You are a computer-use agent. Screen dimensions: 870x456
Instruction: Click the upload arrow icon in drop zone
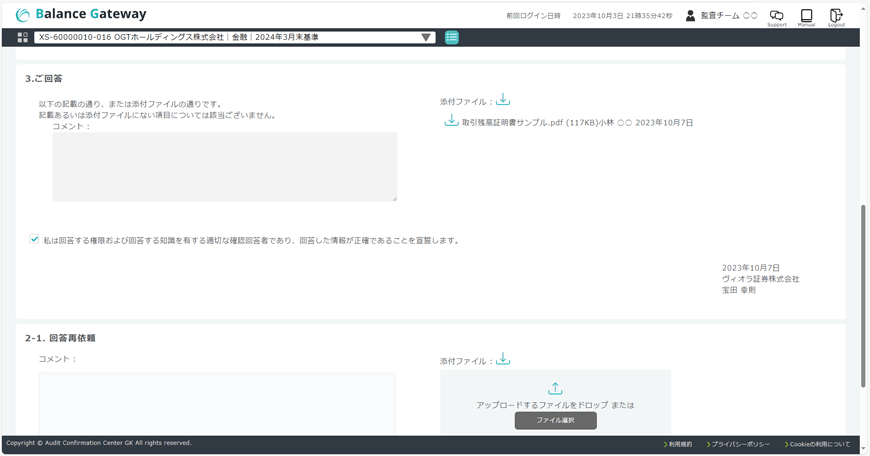[x=555, y=388]
